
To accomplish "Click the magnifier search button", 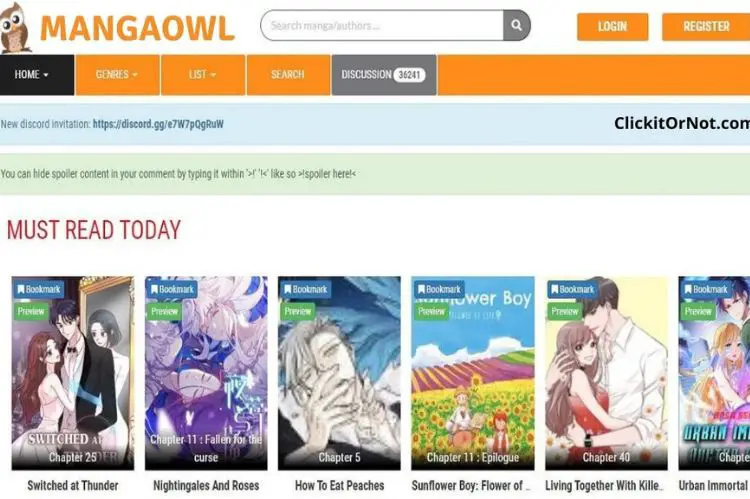I will [x=517, y=25].
